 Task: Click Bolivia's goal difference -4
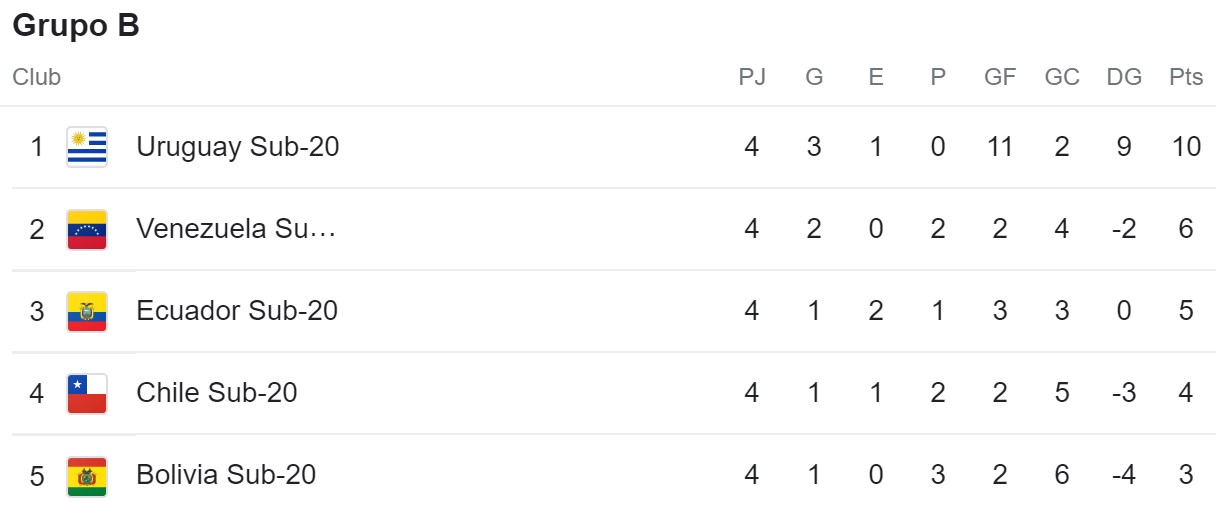[1124, 475]
